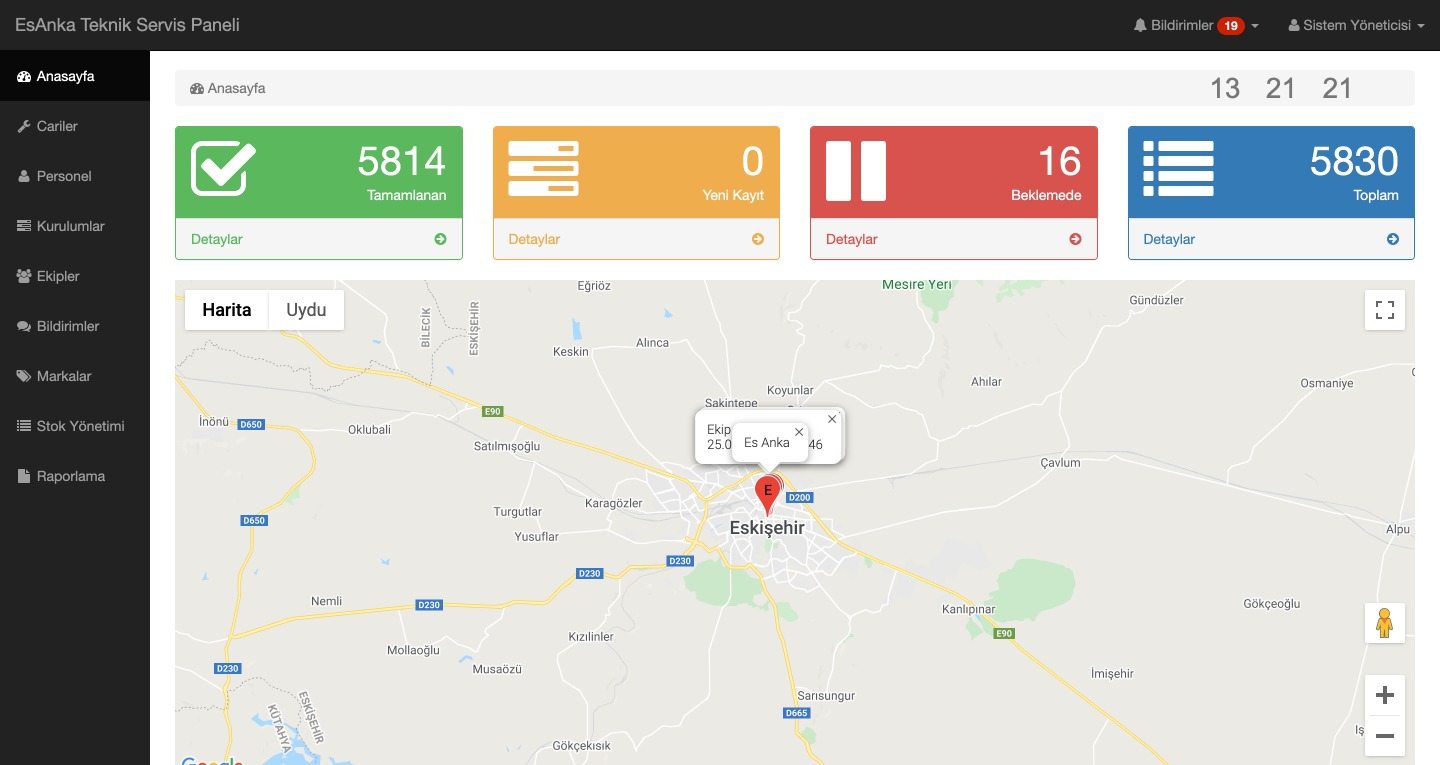Select the Harita map view tab
1440x765 pixels.
pyautogui.click(x=226, y=310)
